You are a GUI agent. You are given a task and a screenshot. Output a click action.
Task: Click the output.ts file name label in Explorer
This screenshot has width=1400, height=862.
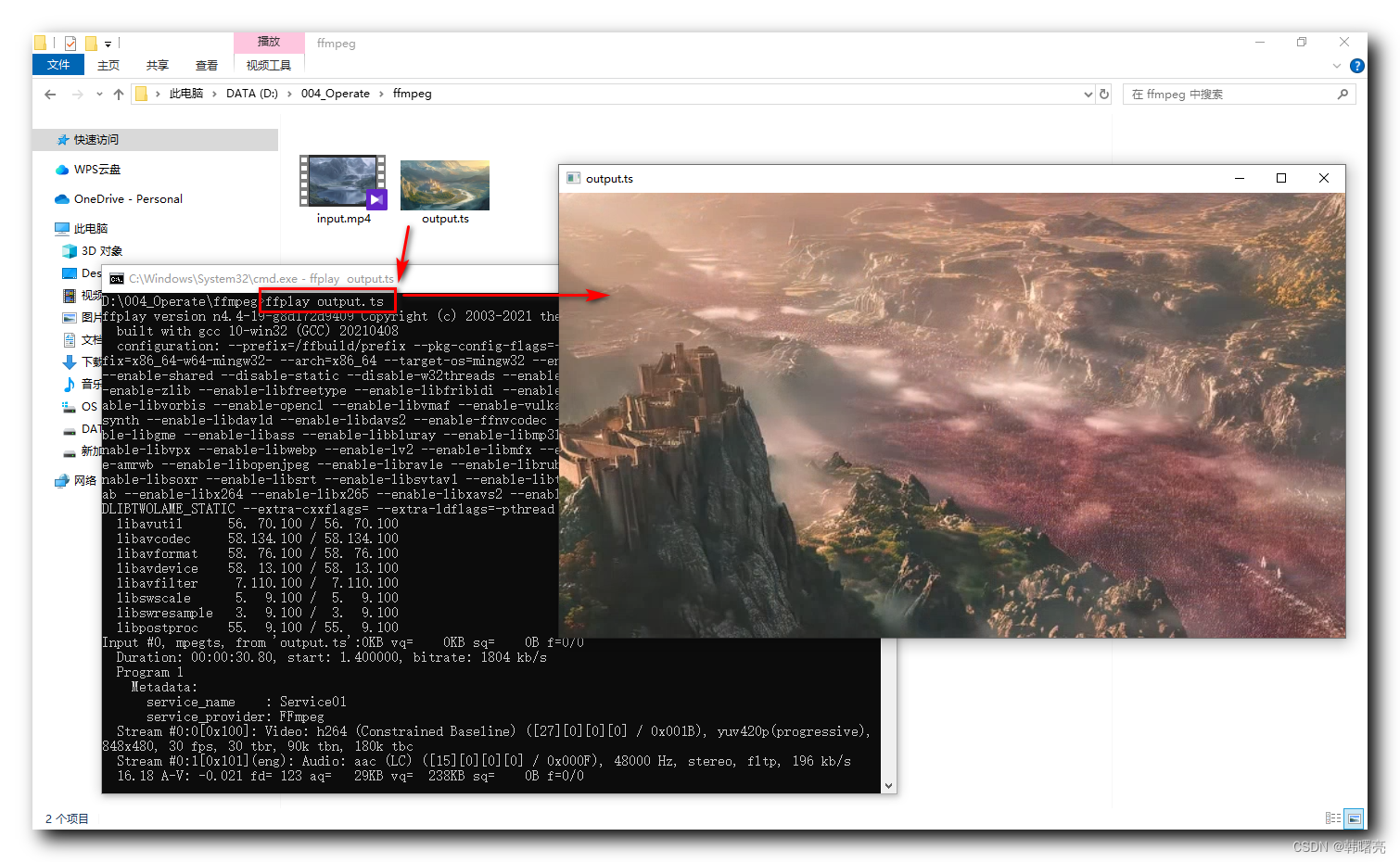pos(445,219)
